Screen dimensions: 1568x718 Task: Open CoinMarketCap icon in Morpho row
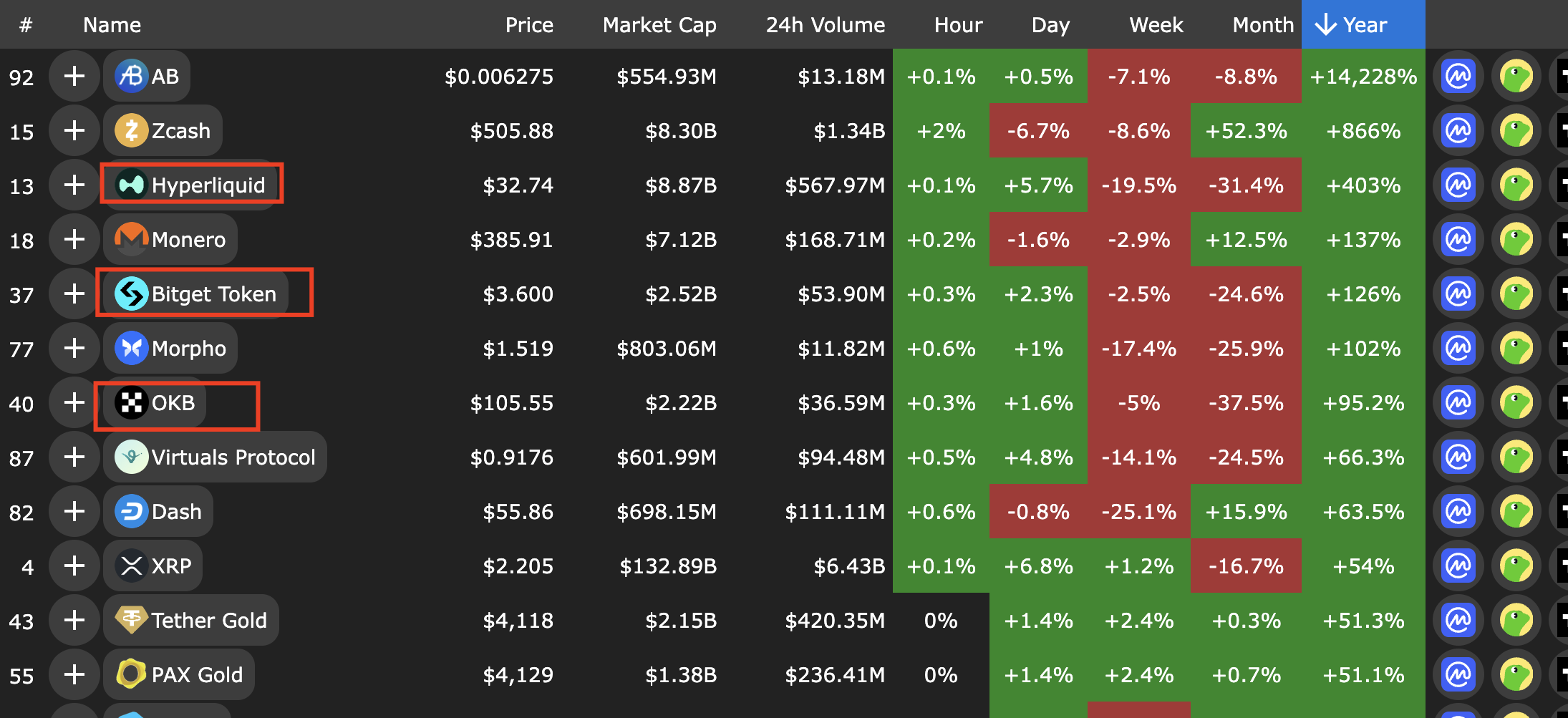point(1458,348)
